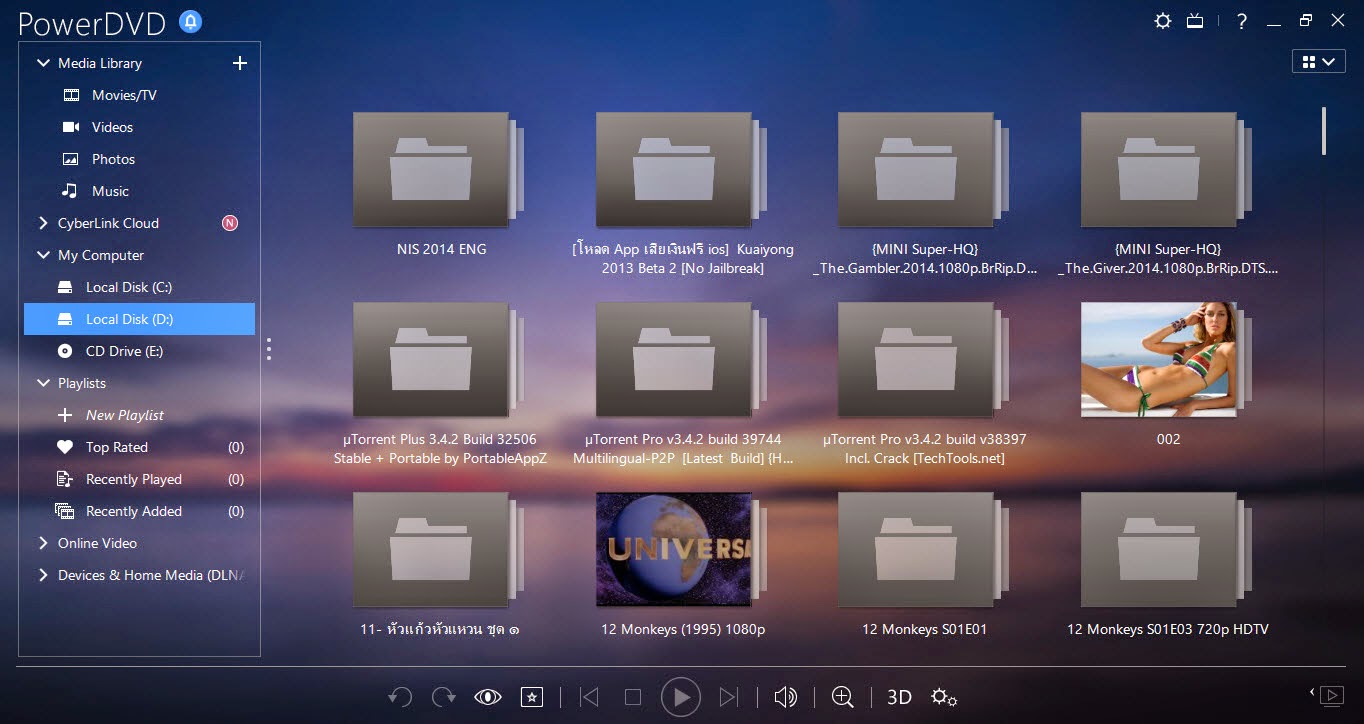Expand the Online Video section

pyautogui.click(x=43, y=543)
